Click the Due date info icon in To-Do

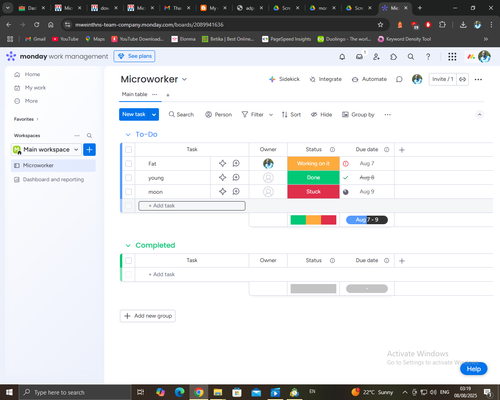click(386, 150)
